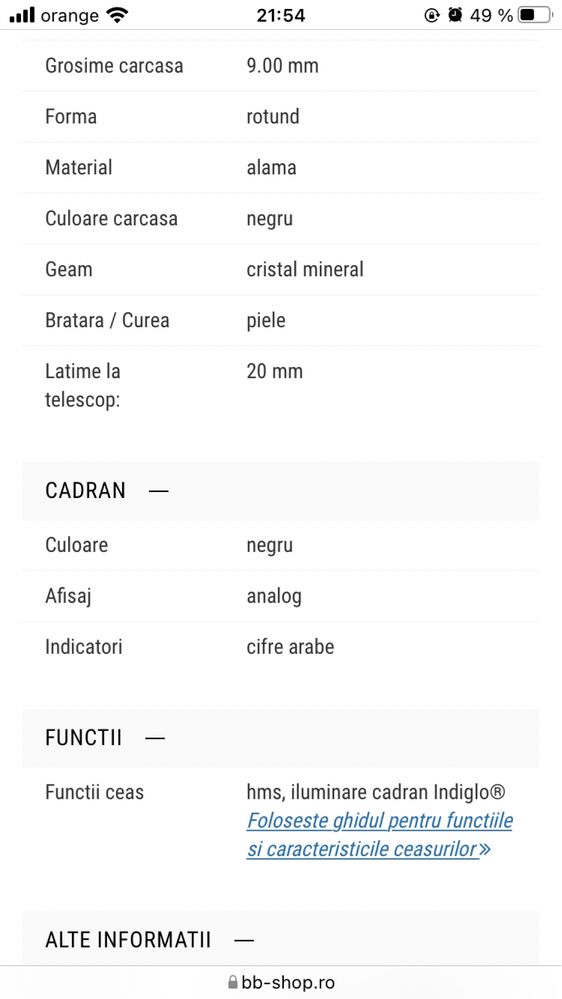Screen dimensions: 562x999
Task: Select the Latime la telescop 20 mm value
Action: point(275,371)
